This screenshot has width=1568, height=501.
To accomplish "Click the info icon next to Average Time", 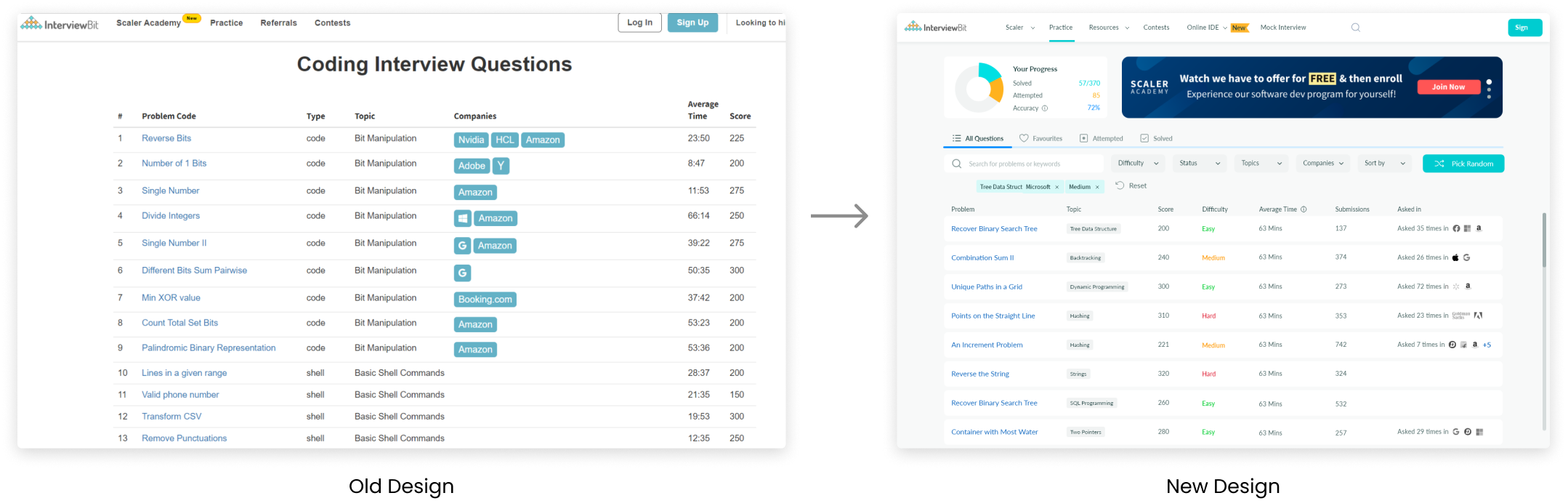I will click(1304, 209).
